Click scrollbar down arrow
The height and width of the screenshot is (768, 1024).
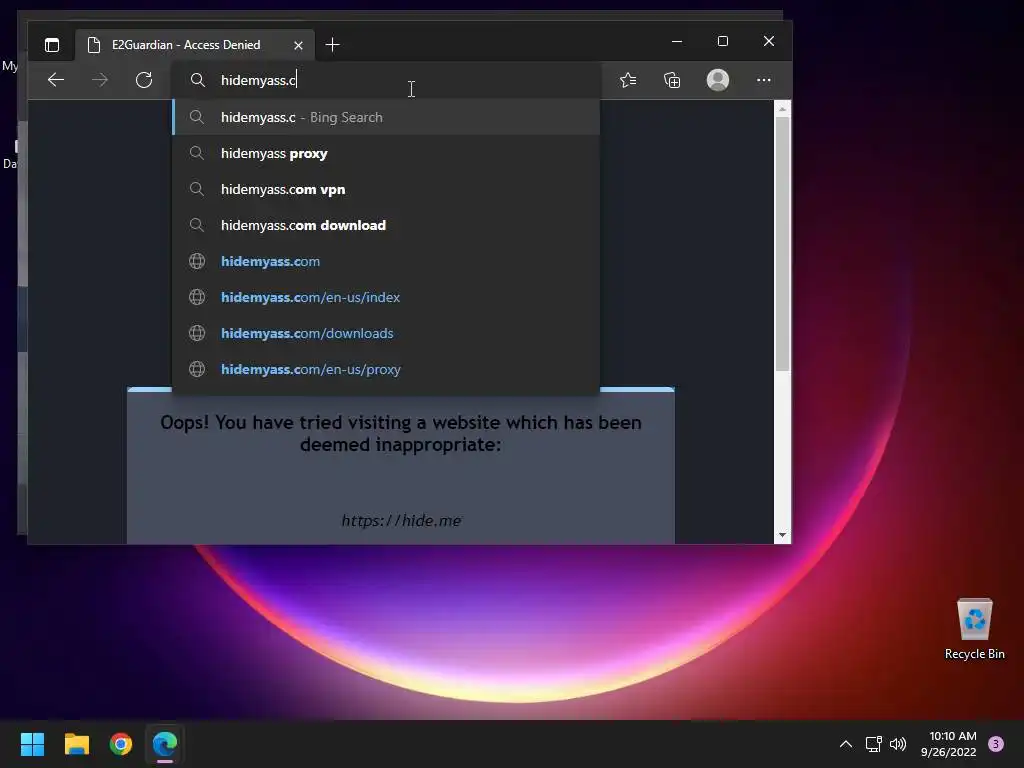(x=782, y=536)
